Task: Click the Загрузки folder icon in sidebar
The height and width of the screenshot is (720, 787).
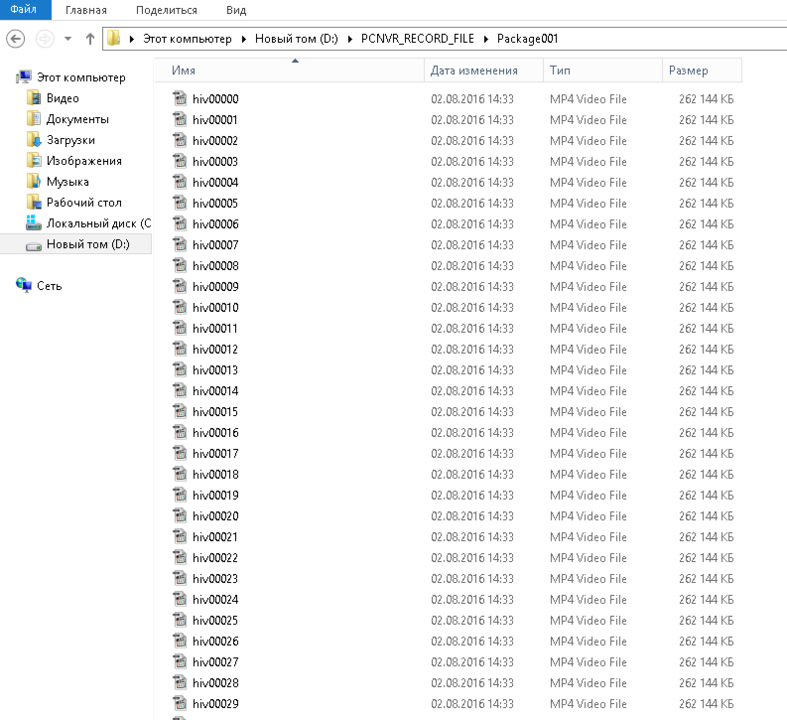Action: pos(34,139)
